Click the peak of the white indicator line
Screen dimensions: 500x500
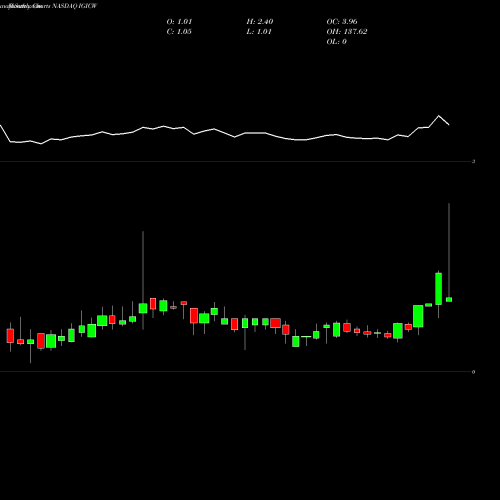(439, 116)
